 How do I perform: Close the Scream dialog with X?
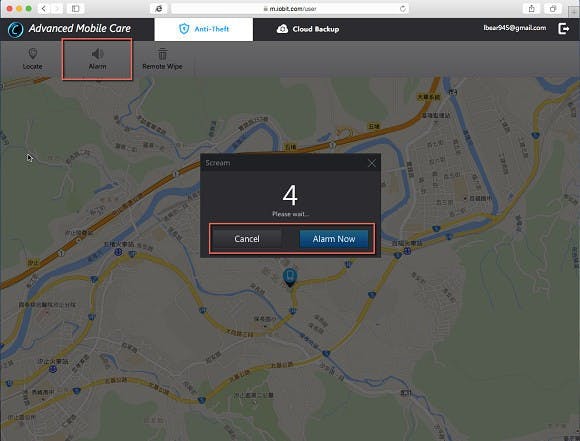pos(372,163)
